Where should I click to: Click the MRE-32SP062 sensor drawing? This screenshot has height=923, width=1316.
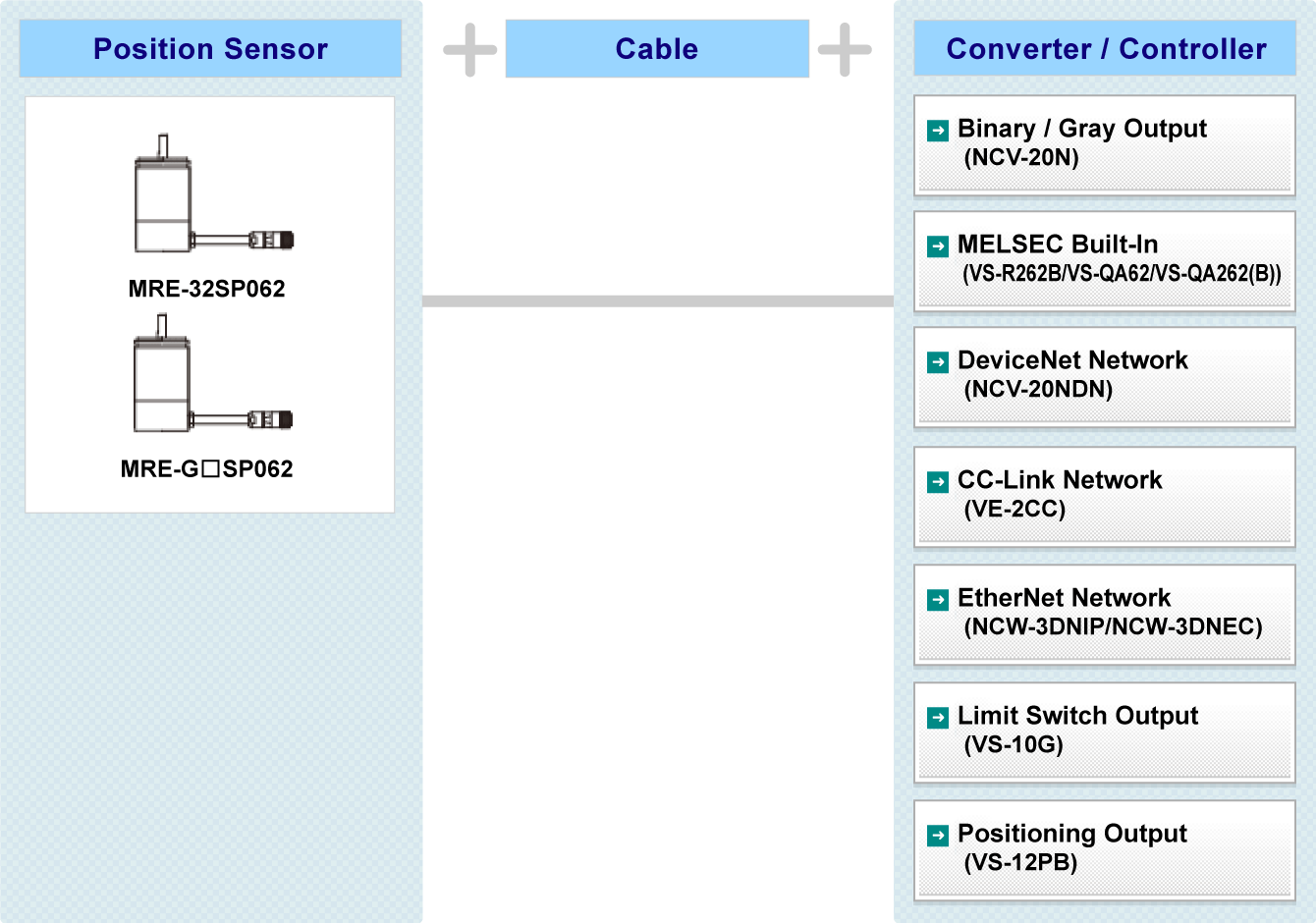coord(213,194)
